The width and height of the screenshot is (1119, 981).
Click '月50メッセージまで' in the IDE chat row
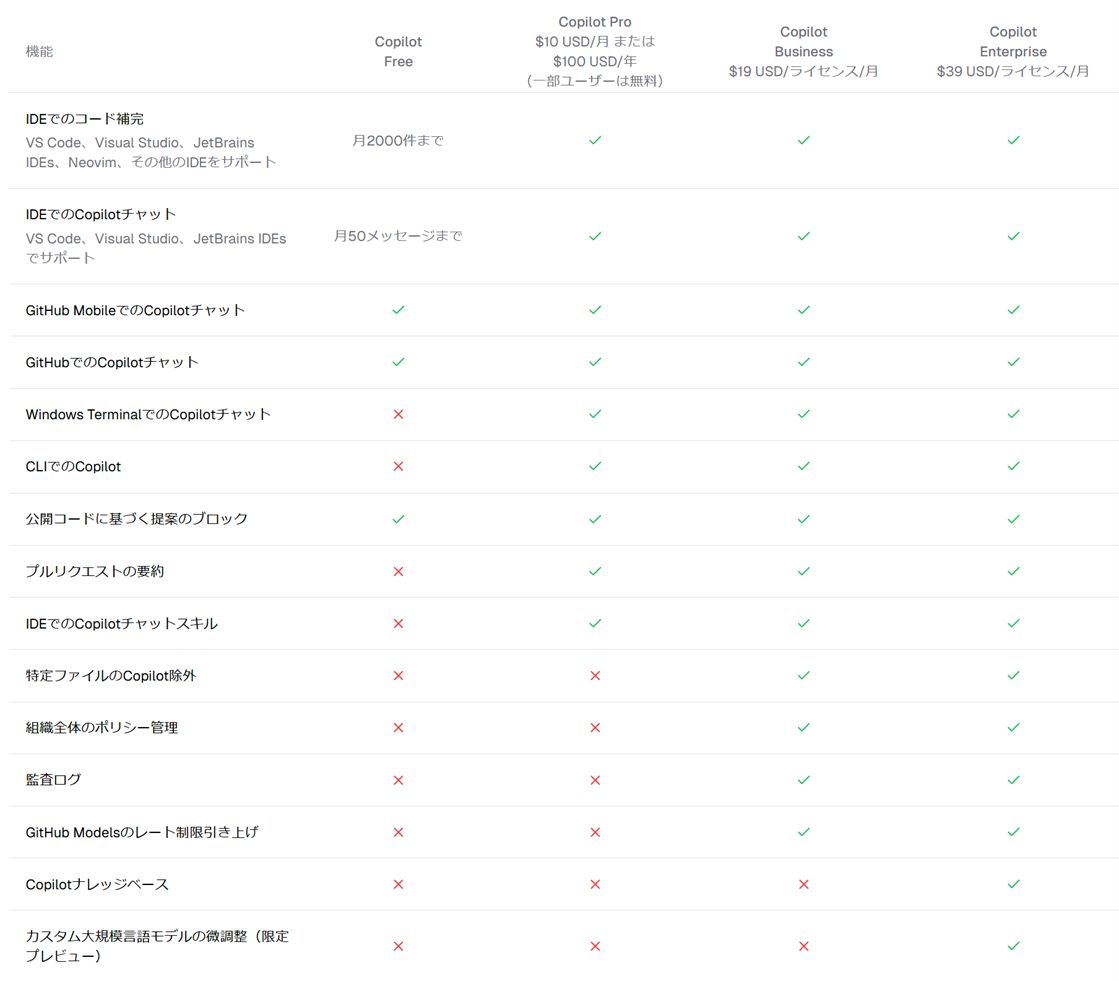[x=398, y=236]
